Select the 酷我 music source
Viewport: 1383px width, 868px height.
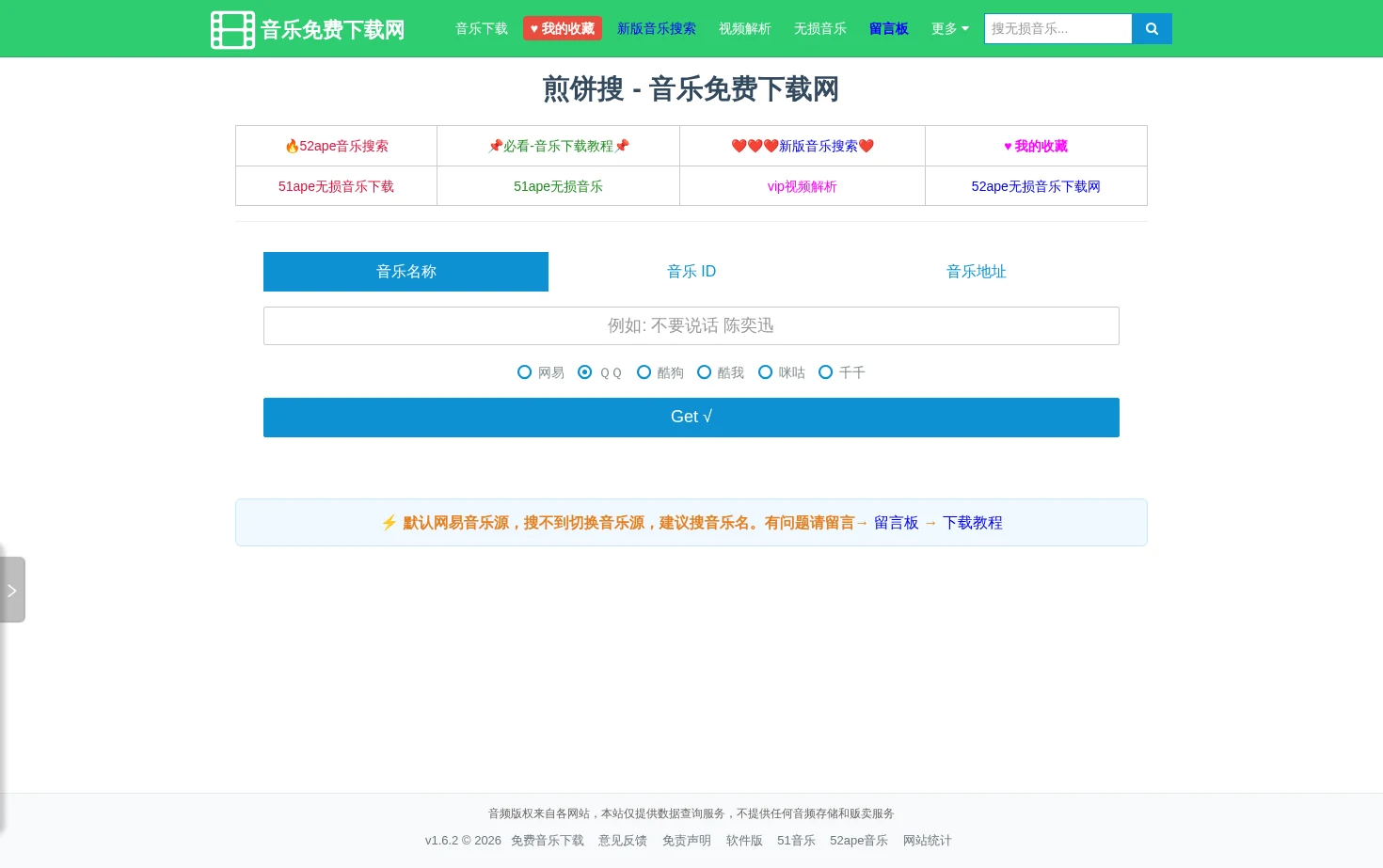tap(704, 372)
